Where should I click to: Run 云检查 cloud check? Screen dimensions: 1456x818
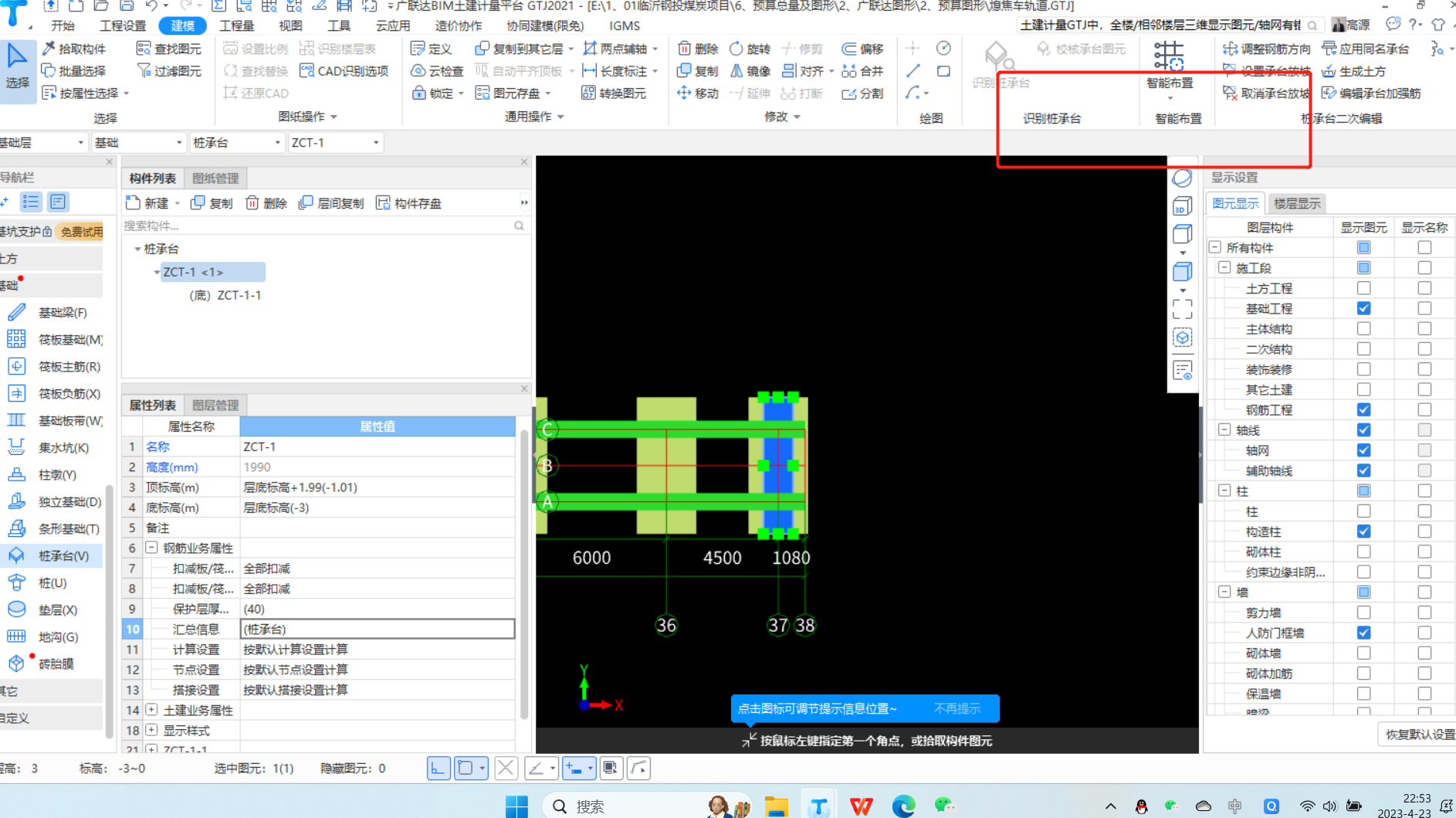click(437, 71)
